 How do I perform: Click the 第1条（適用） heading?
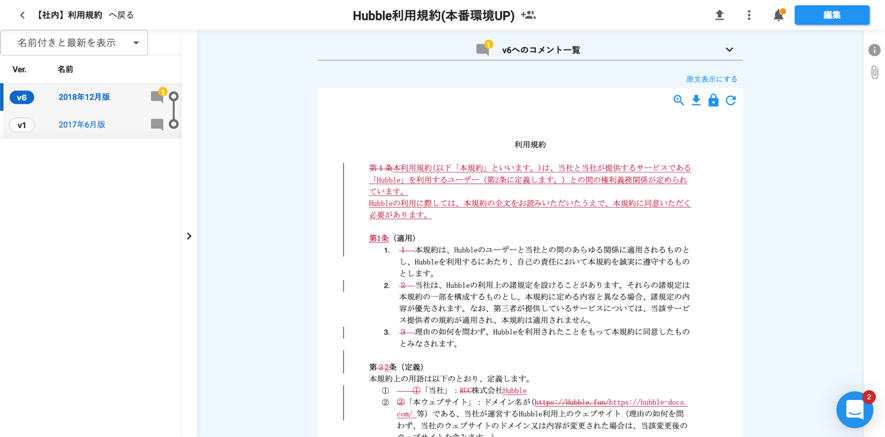coord(392,238)
